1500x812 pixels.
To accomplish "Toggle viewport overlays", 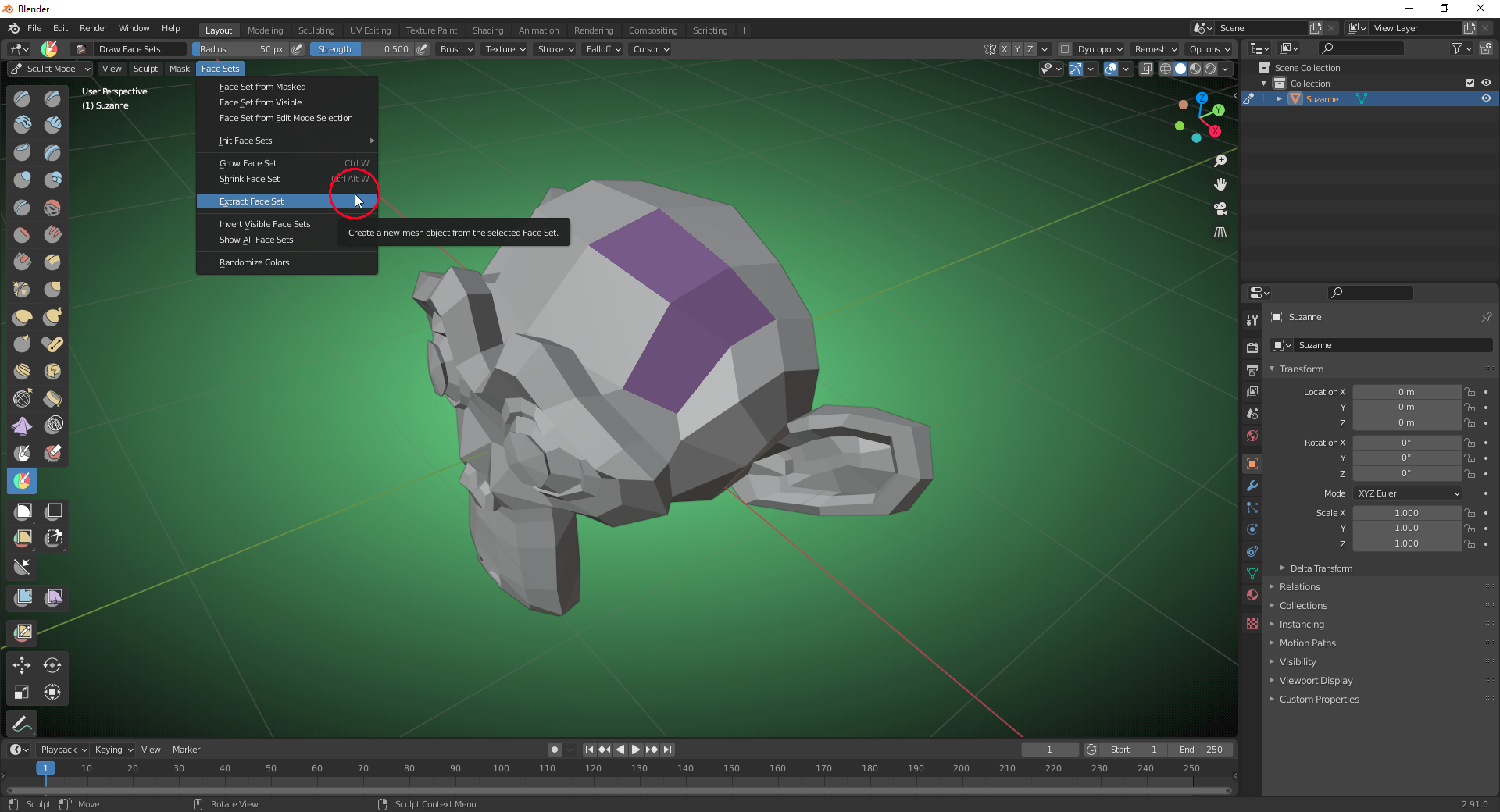I will [1111, 69].
